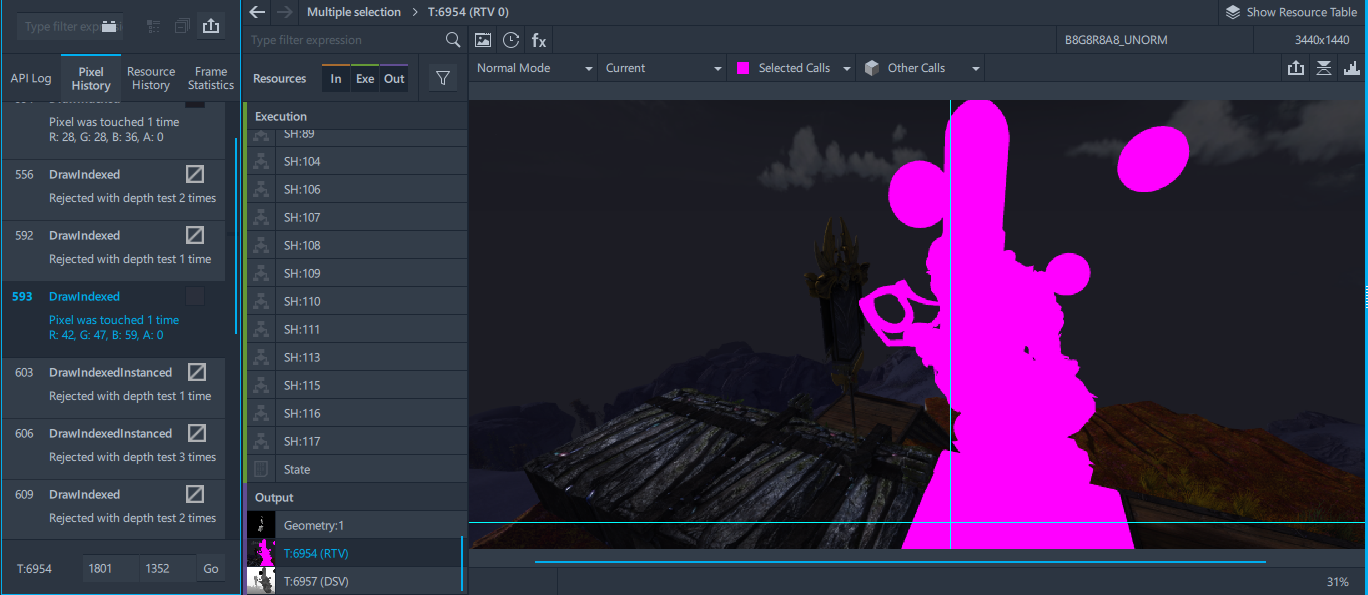Click the clock history icon

coord(511,40)
